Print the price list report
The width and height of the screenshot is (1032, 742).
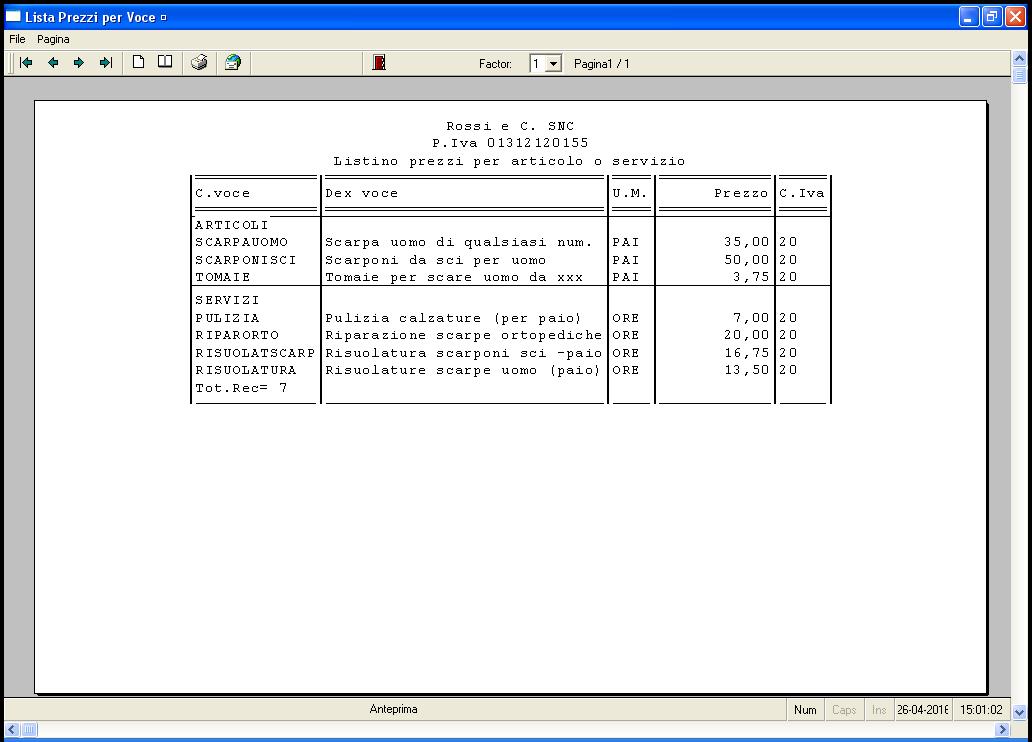199,63
